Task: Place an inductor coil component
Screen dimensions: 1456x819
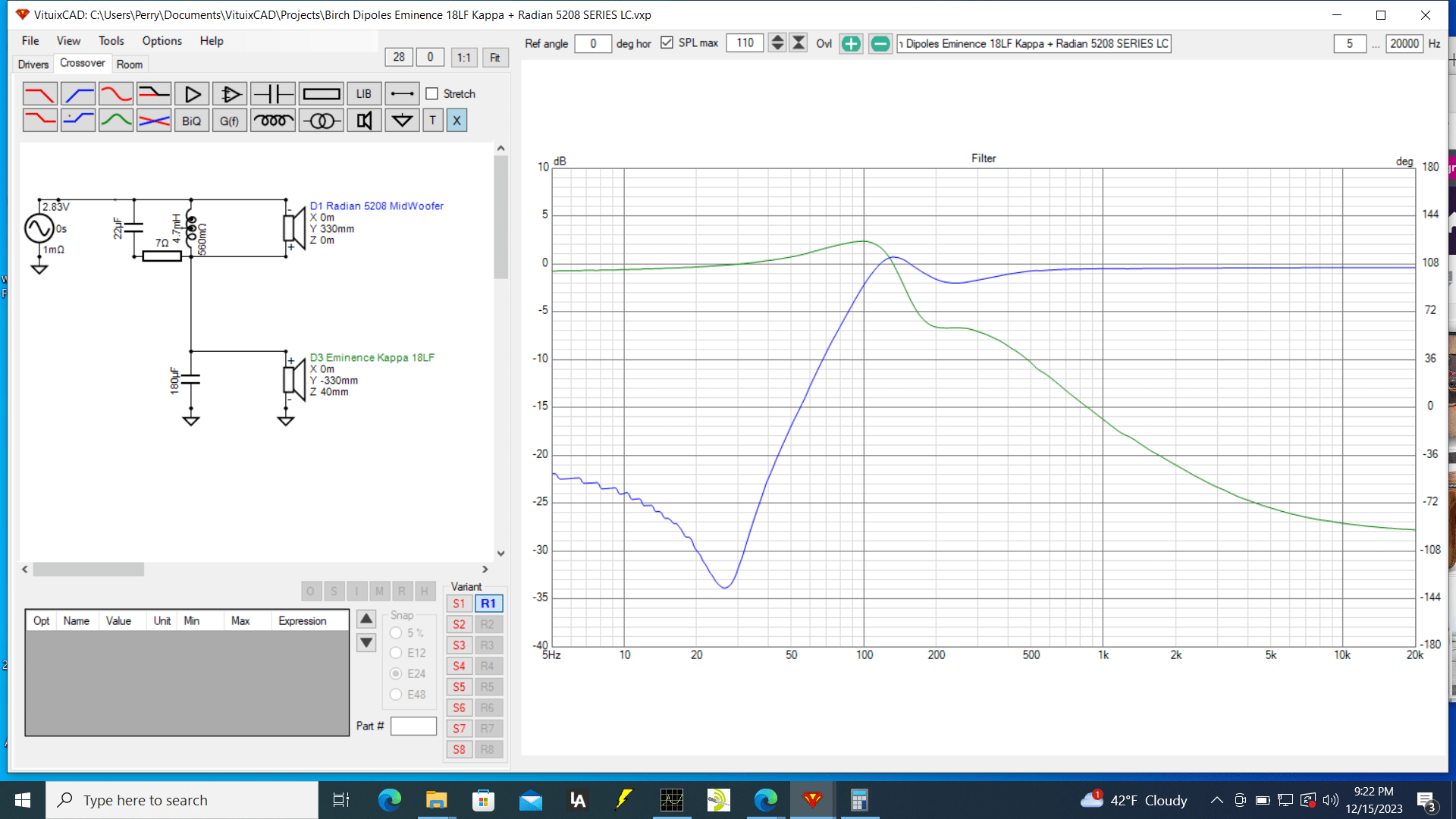Action: point(273,121)
